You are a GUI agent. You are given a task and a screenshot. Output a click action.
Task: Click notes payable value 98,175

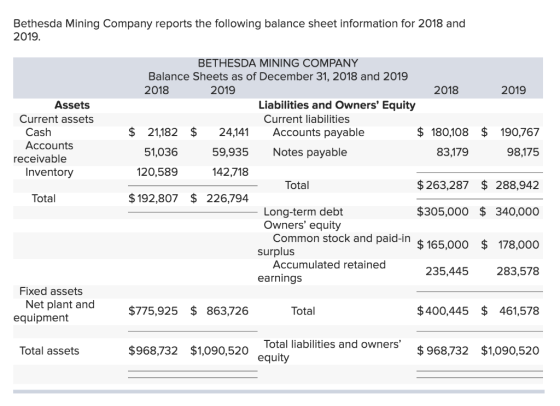pyautogui.click(x=523, y=152)
